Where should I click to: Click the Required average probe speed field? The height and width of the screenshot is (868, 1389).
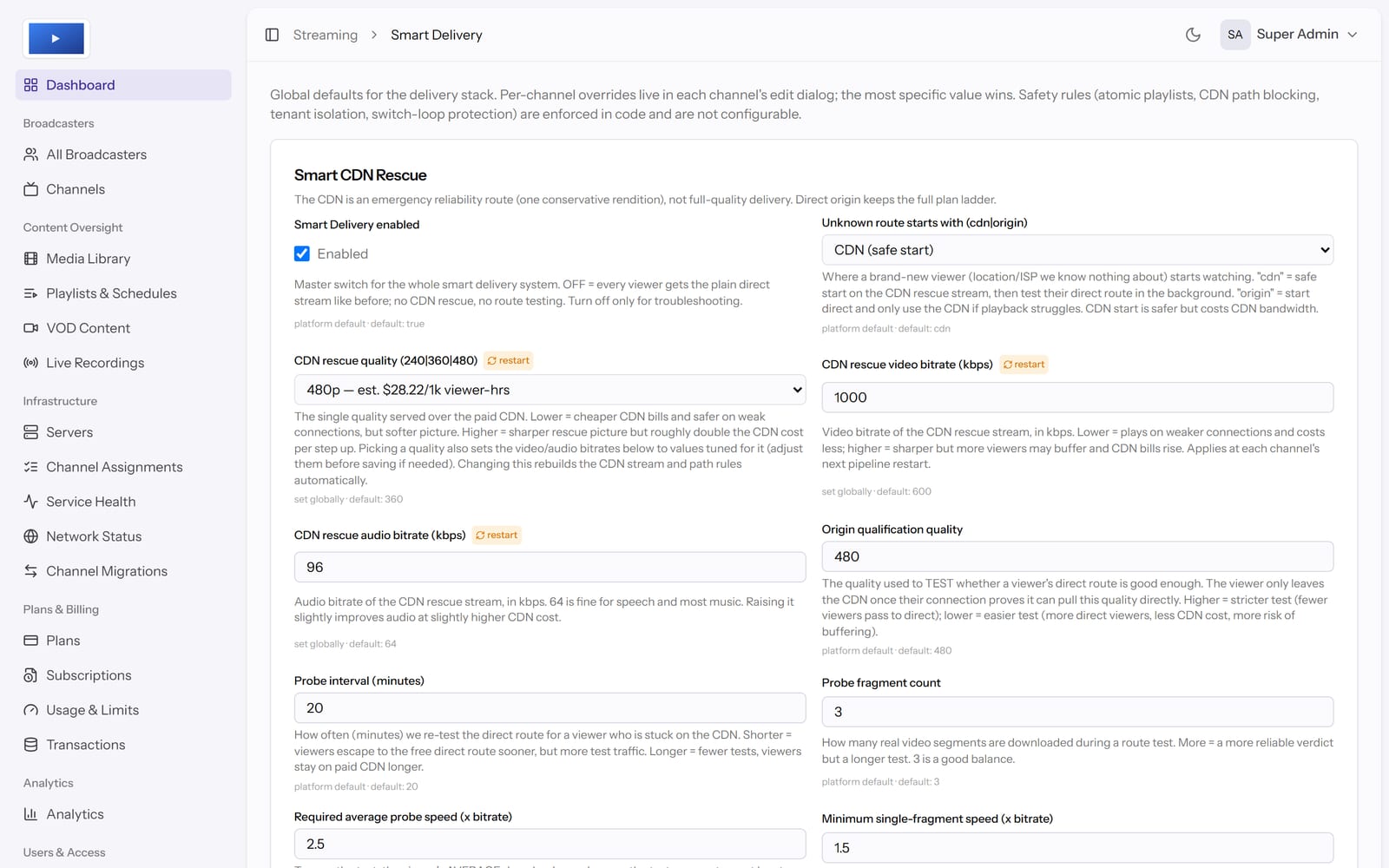550,844
